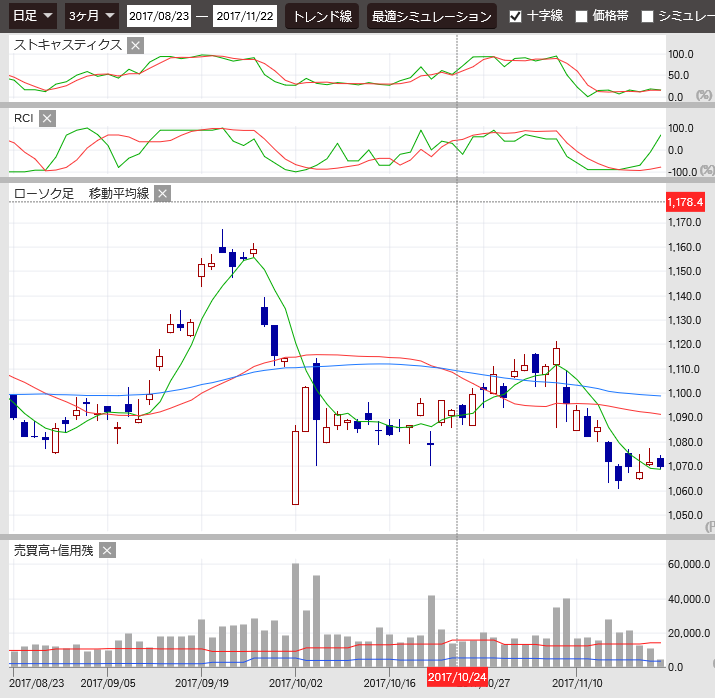
Task: Close the 売買高+信用残 volume panel
Action: (107, 550)
